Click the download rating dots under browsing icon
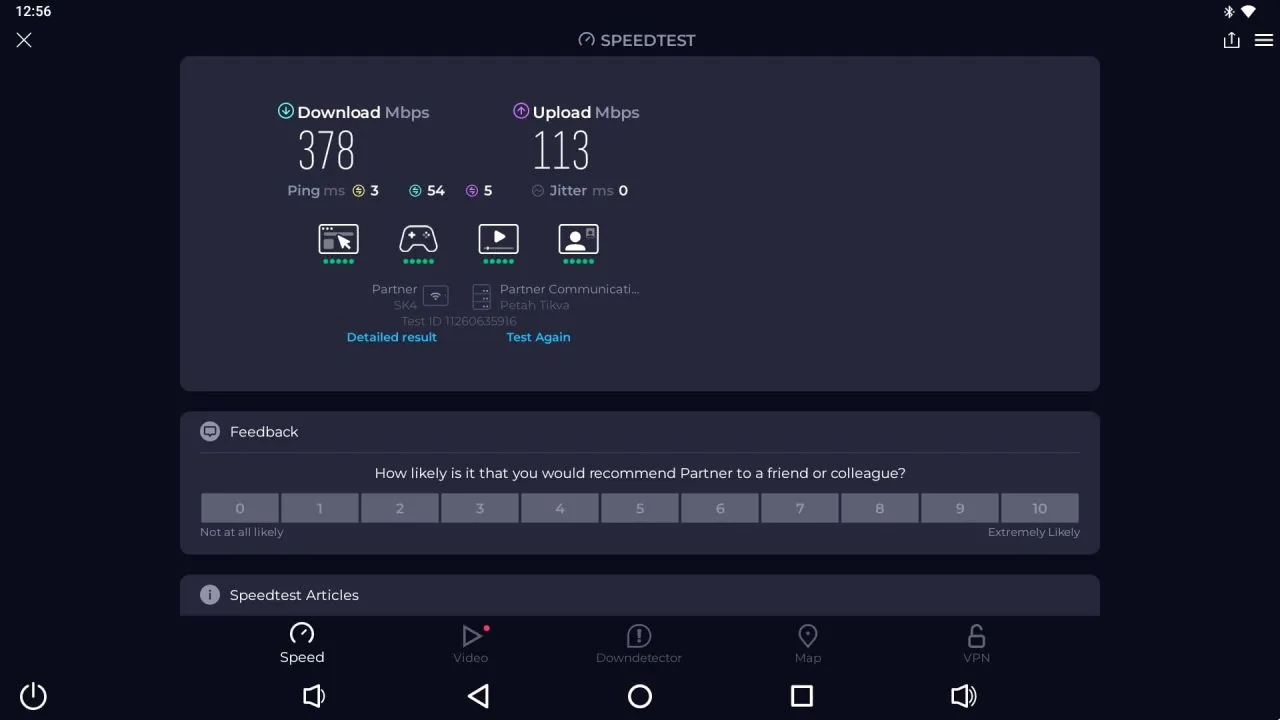 coord(338,262)
